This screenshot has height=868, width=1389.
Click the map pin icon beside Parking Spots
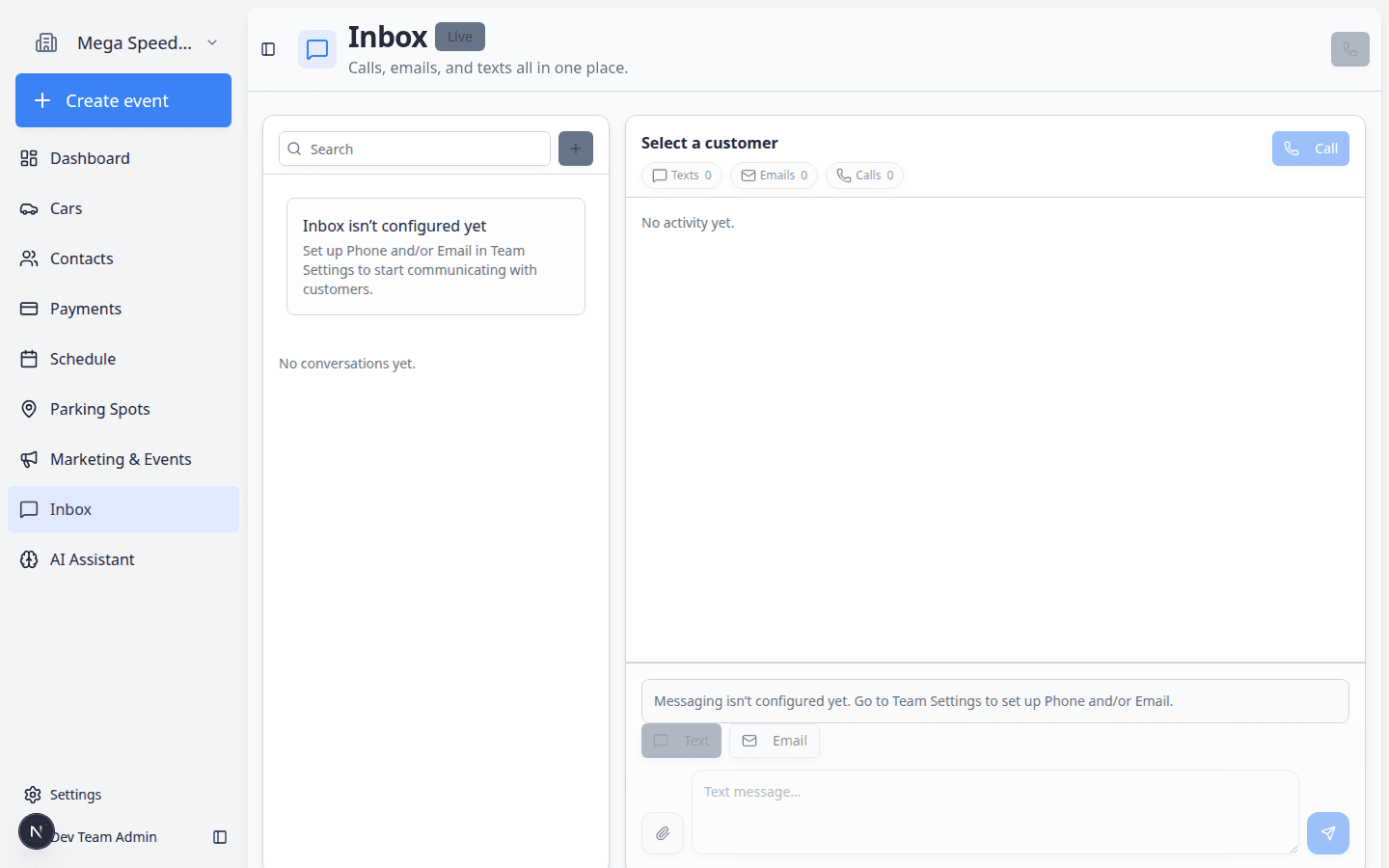point(29,409)
